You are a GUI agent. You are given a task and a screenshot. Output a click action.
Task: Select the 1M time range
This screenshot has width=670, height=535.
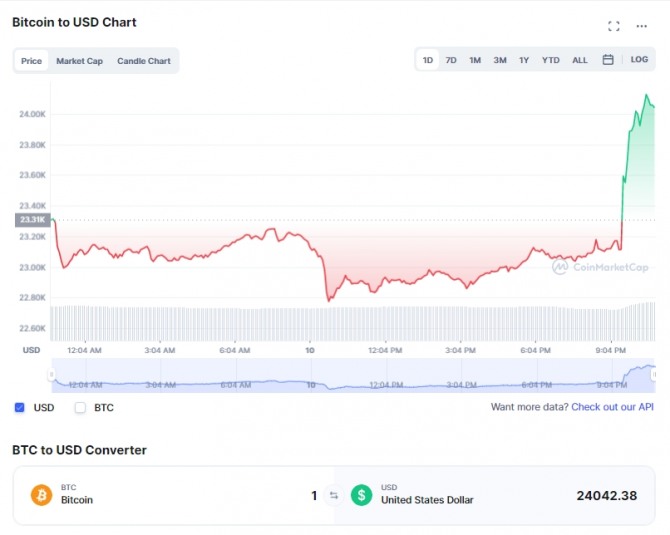click(x=475, y=60)
